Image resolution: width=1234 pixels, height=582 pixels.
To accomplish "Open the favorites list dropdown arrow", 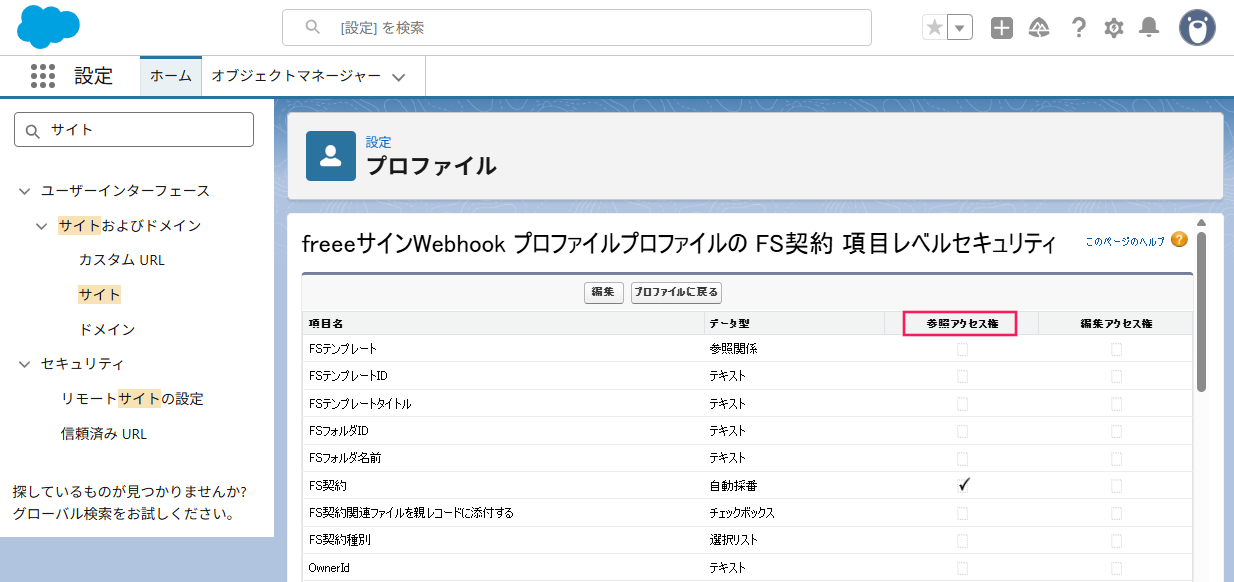I will click(x=960, y=28).
